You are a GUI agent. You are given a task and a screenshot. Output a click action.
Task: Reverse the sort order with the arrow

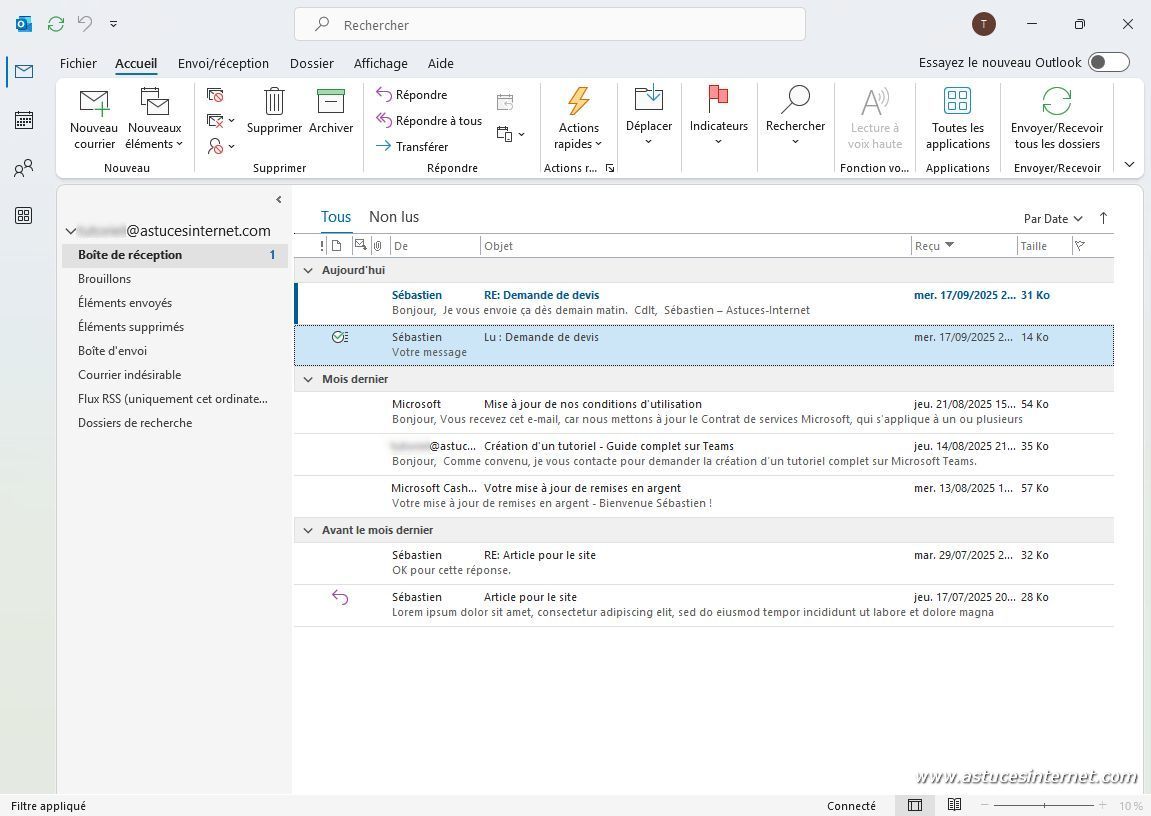(x=1103, y=218)
